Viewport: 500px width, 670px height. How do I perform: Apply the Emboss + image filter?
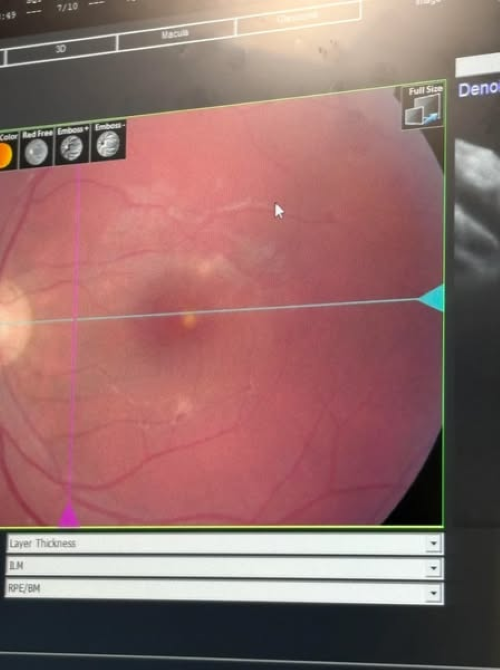73,144
